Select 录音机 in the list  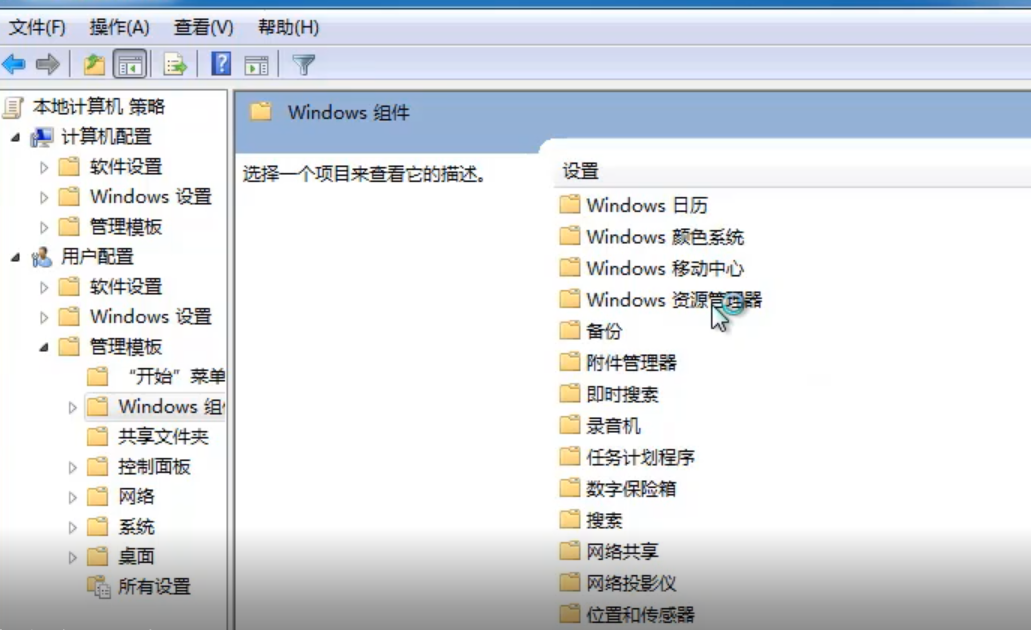[x=613, y=425]
